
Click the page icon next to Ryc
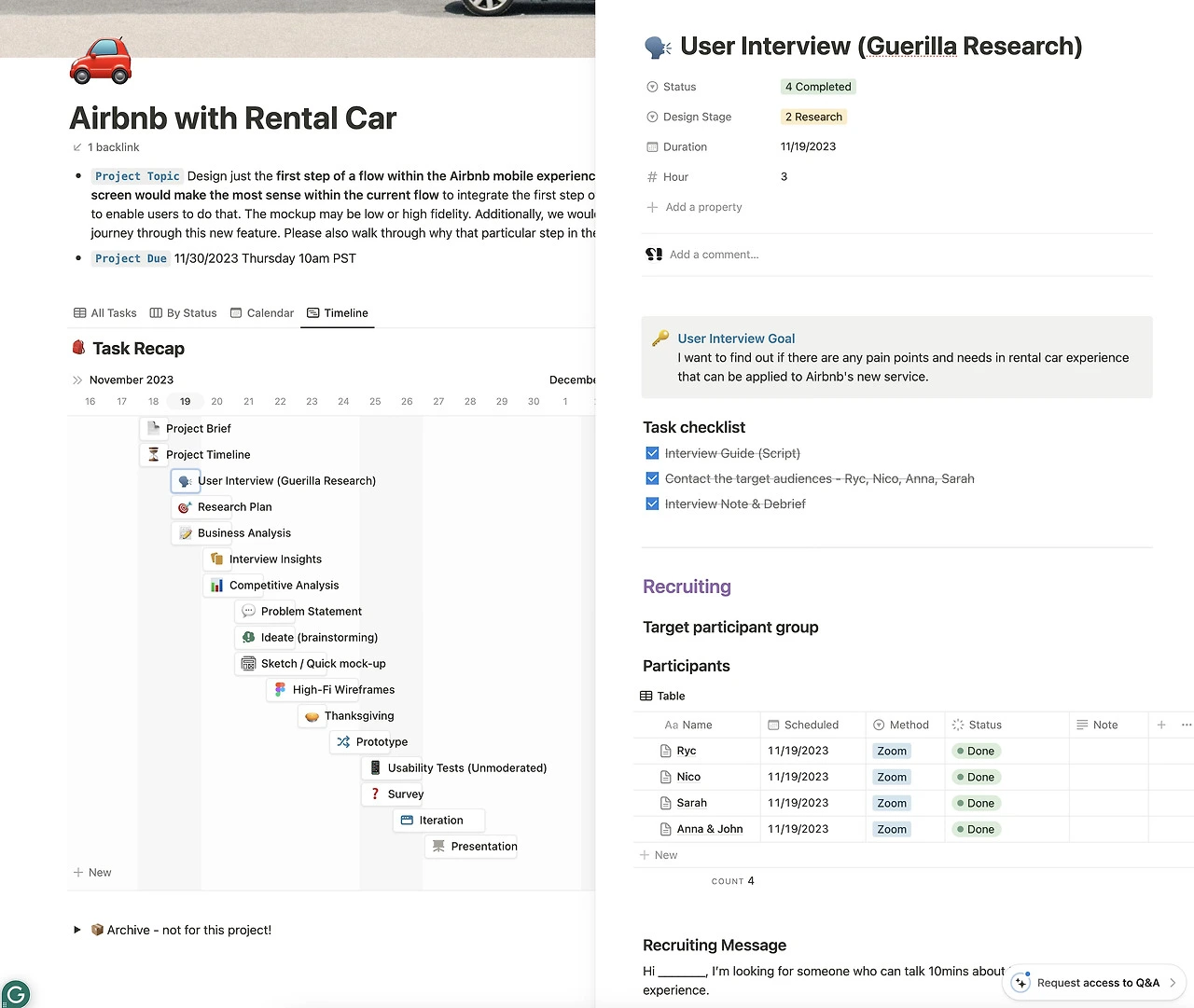pyautogui.click(x=665, y=751)
